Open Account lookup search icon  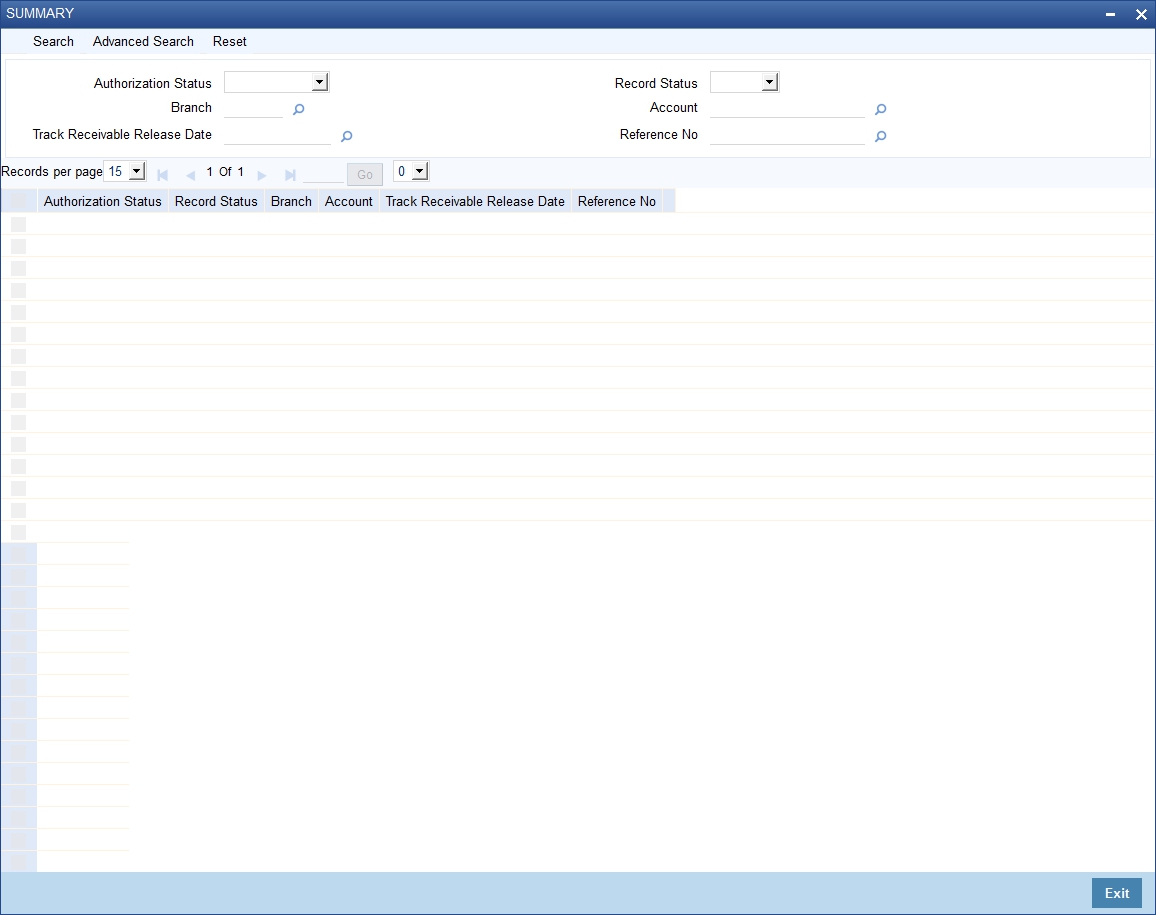(x=880, y=109)
